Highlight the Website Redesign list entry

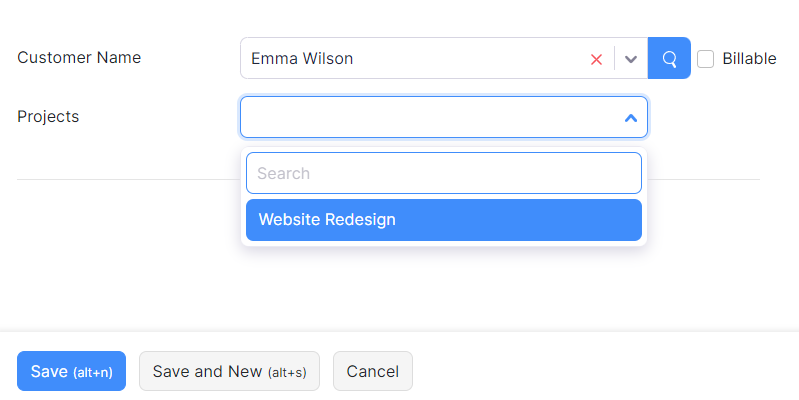[328, 220]
